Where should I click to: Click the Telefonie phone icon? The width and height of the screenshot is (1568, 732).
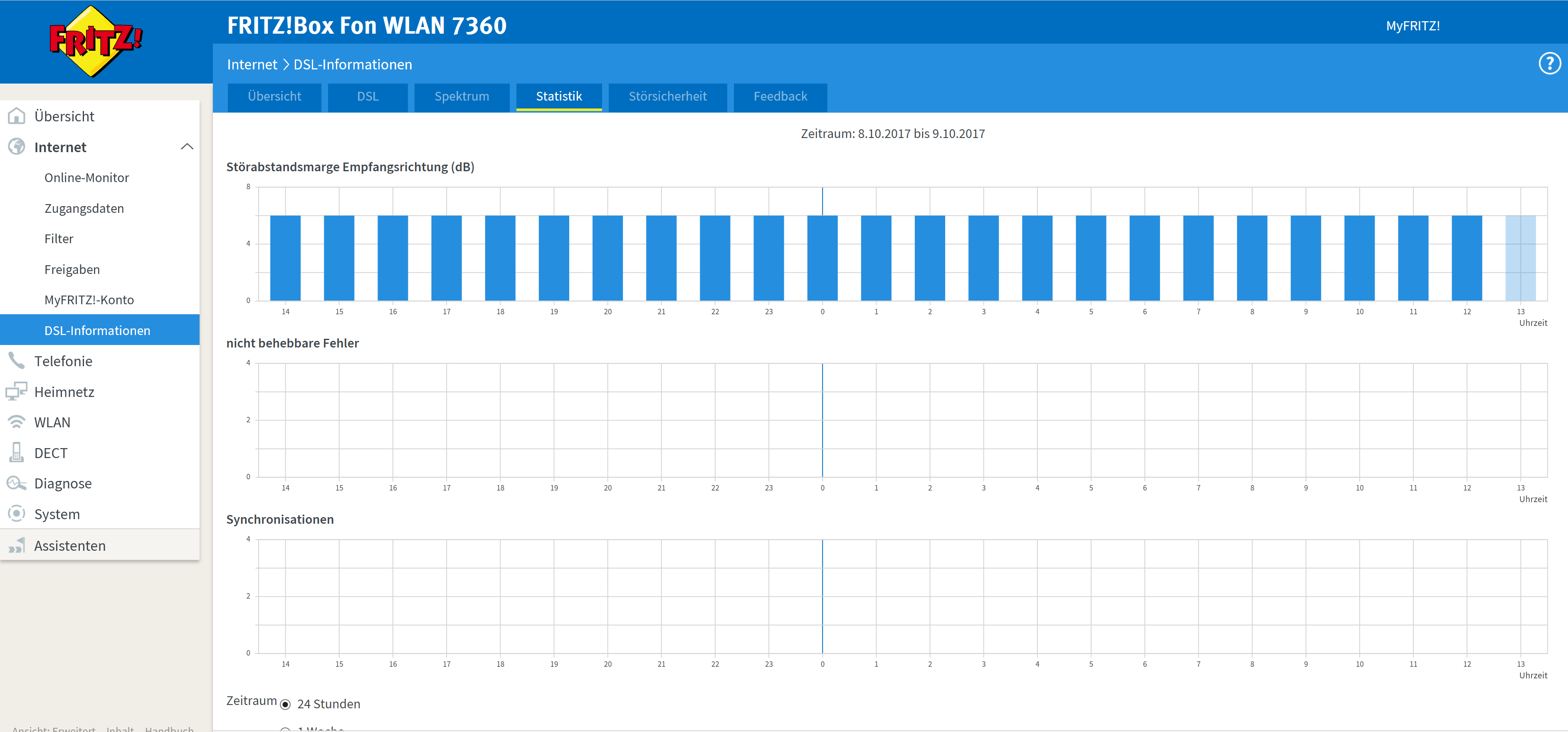[x=17, y=361]
